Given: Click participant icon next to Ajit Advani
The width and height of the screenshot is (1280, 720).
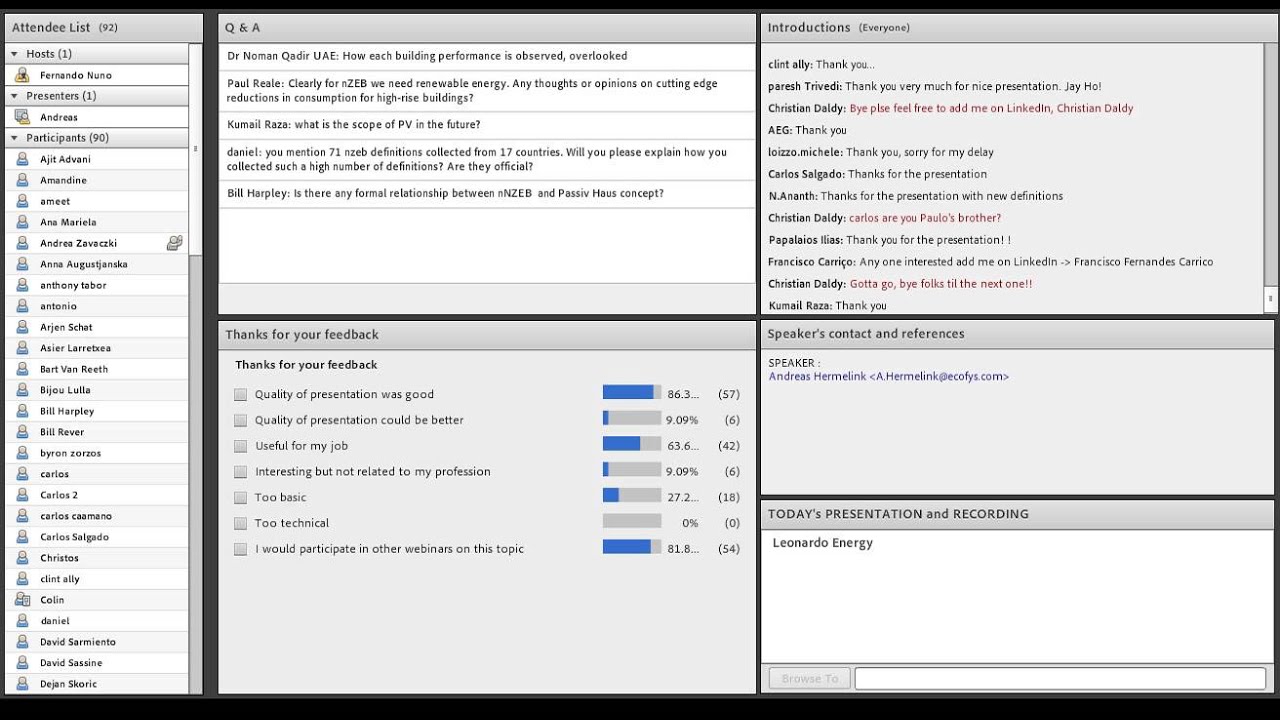Looking at the screenshot, I should [22, 159].
